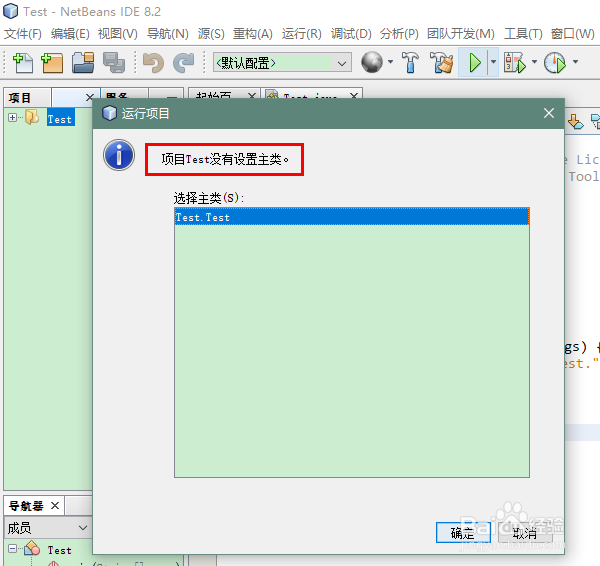Open the 团队开发(M) menu
600x566 pixels.
(x=461, y=34)
